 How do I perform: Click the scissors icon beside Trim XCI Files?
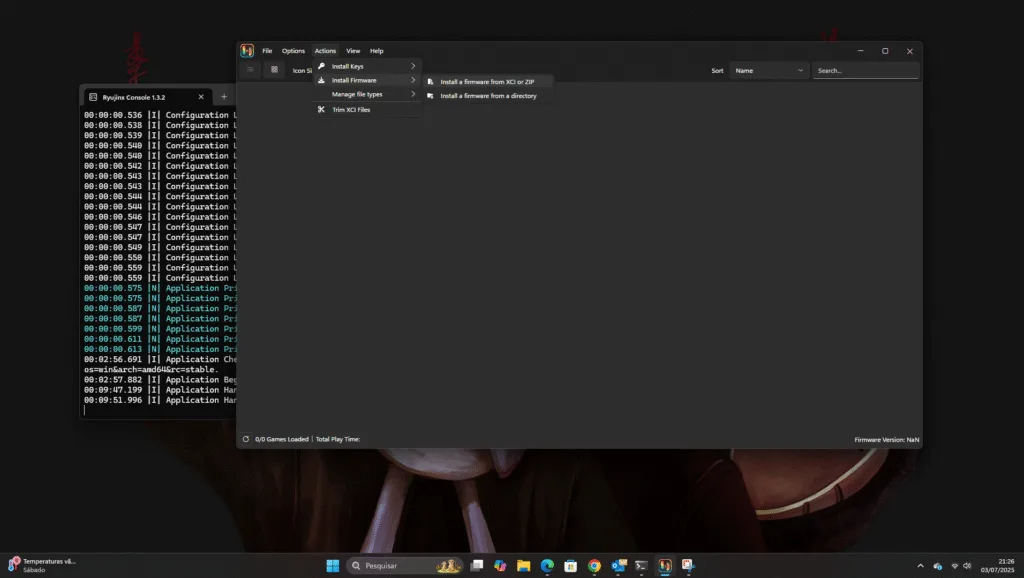coord(321,110)
